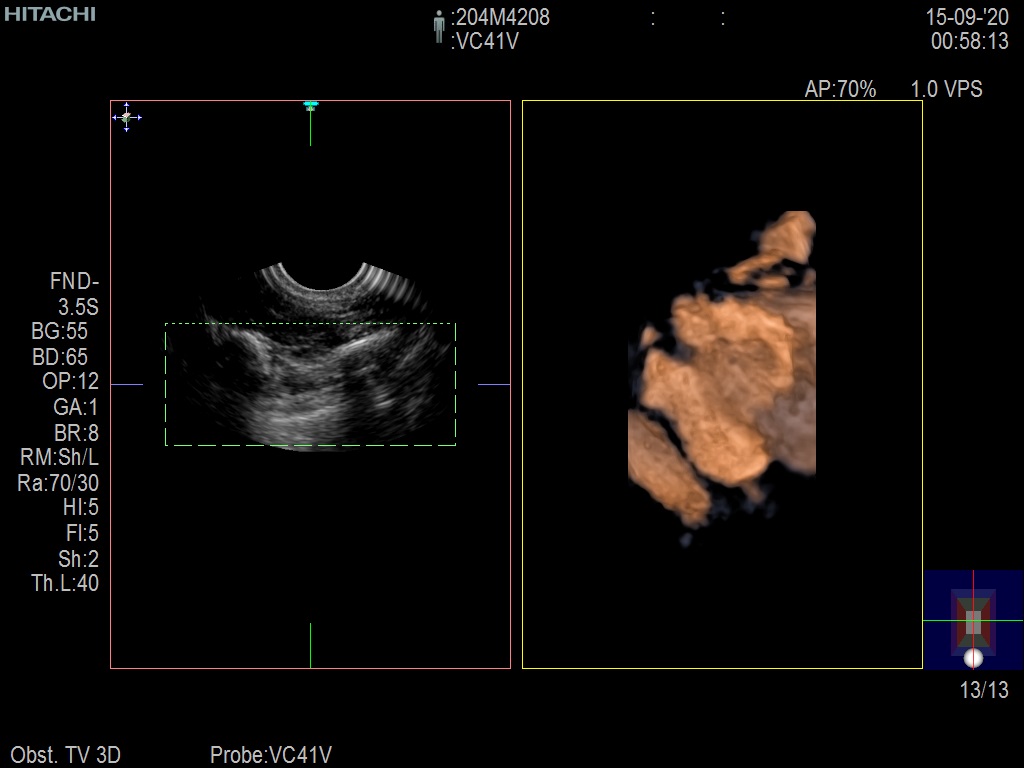Screen dimensions: 1024x768
Task: Click the patient figure icon in header
Action: 438,27
